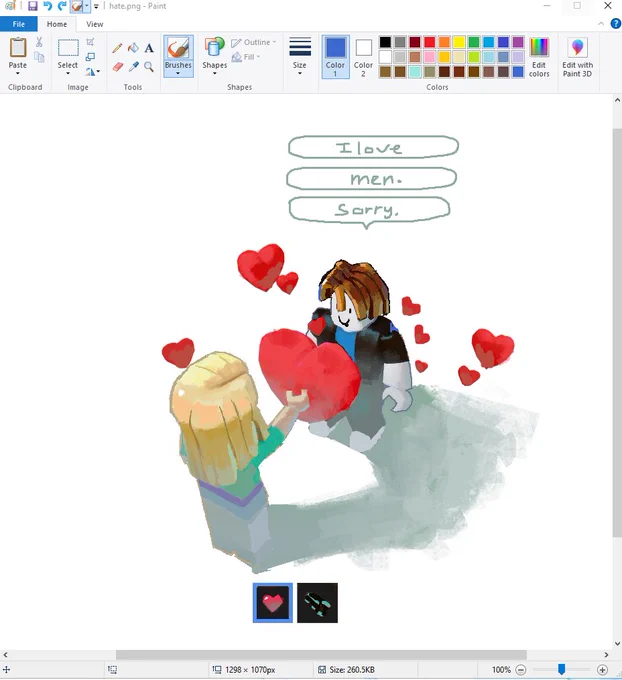This screenshot has height=680, width=622.
Task: Click the Crop icon in Image group
Action: tap(90, 42)
